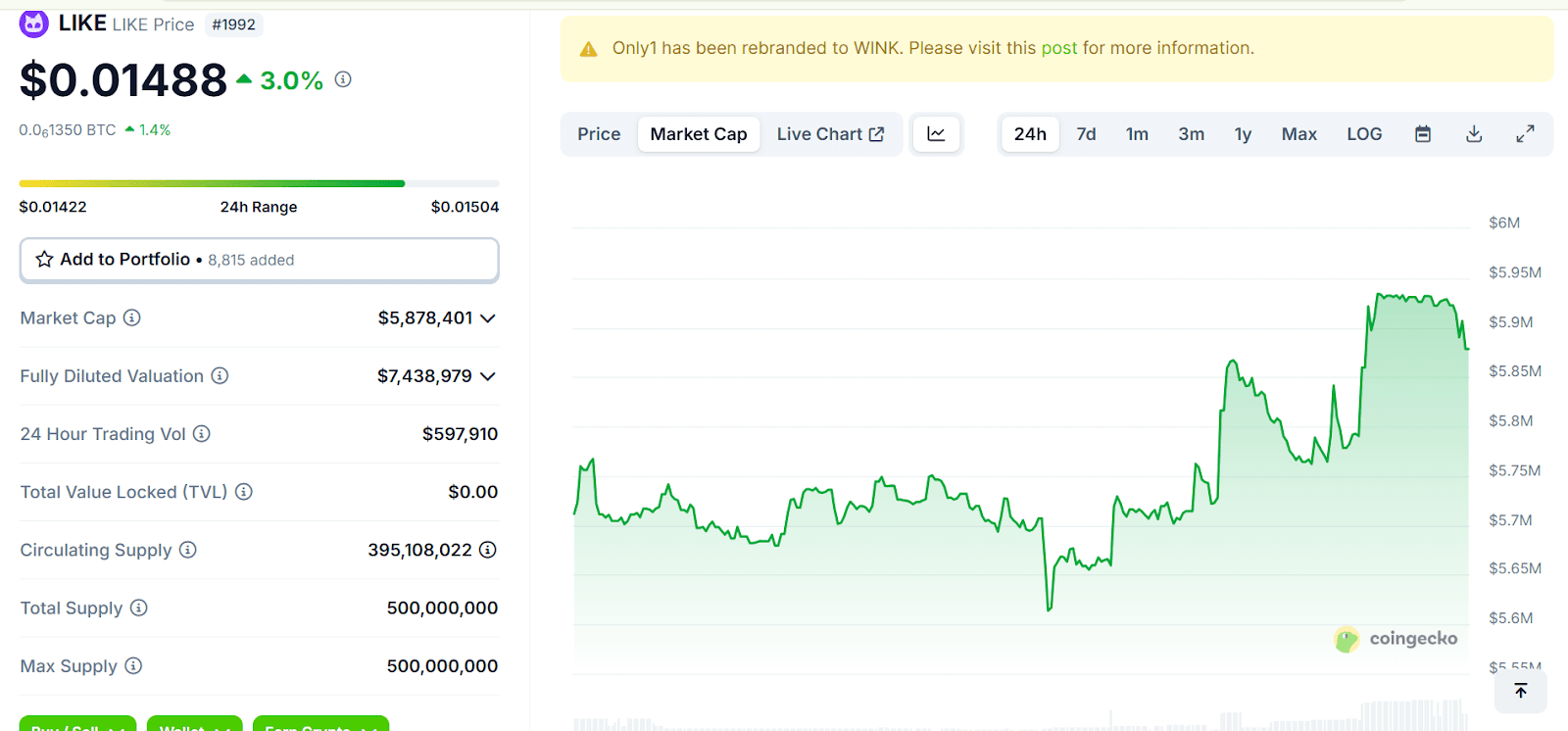
Task: Open the Live Chart tab
Action: (x=830, y=134)
